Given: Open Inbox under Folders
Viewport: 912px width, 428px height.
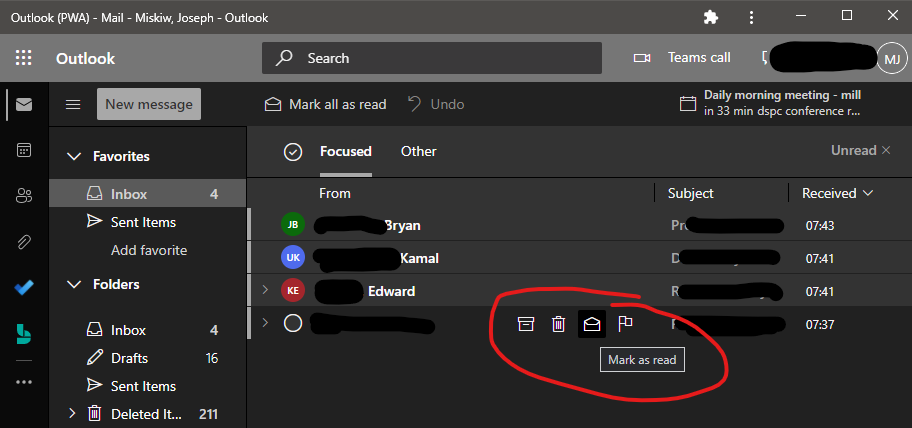Looking at the screenshot, I should [x=148, y=330].
